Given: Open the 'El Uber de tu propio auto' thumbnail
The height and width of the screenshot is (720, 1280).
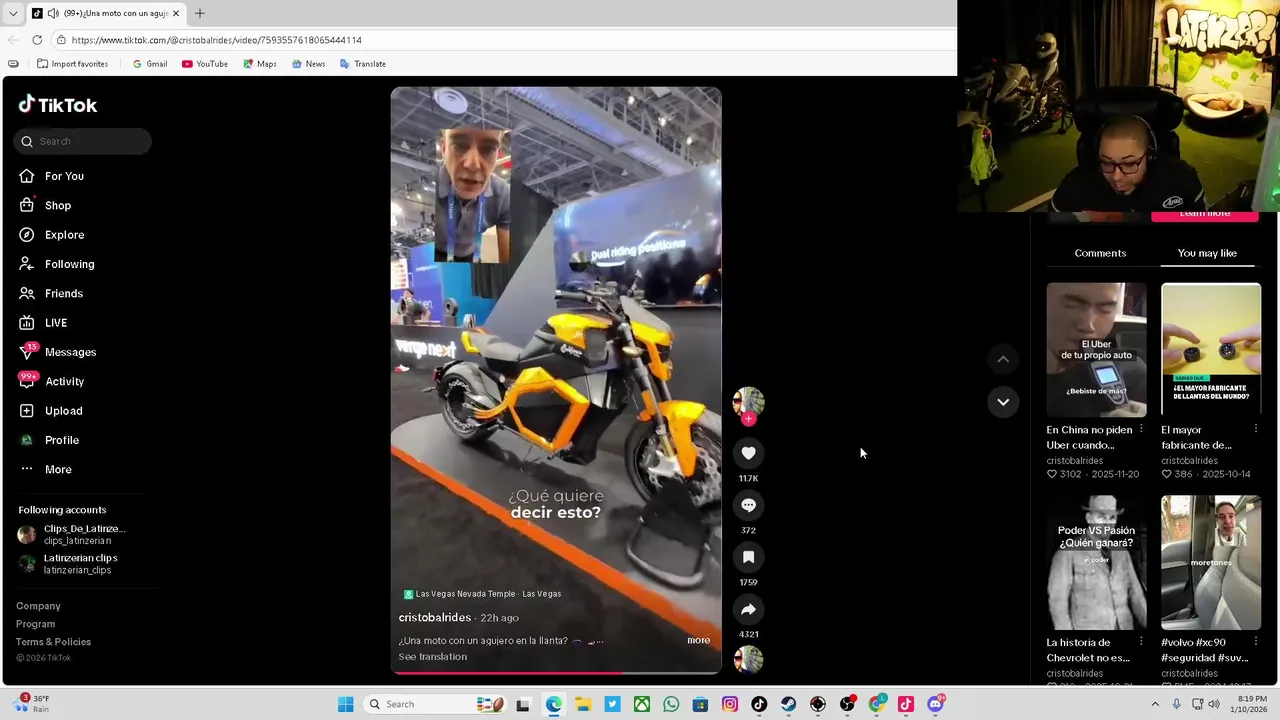Looking at the screenshot, I should (x=1096, y=350).
